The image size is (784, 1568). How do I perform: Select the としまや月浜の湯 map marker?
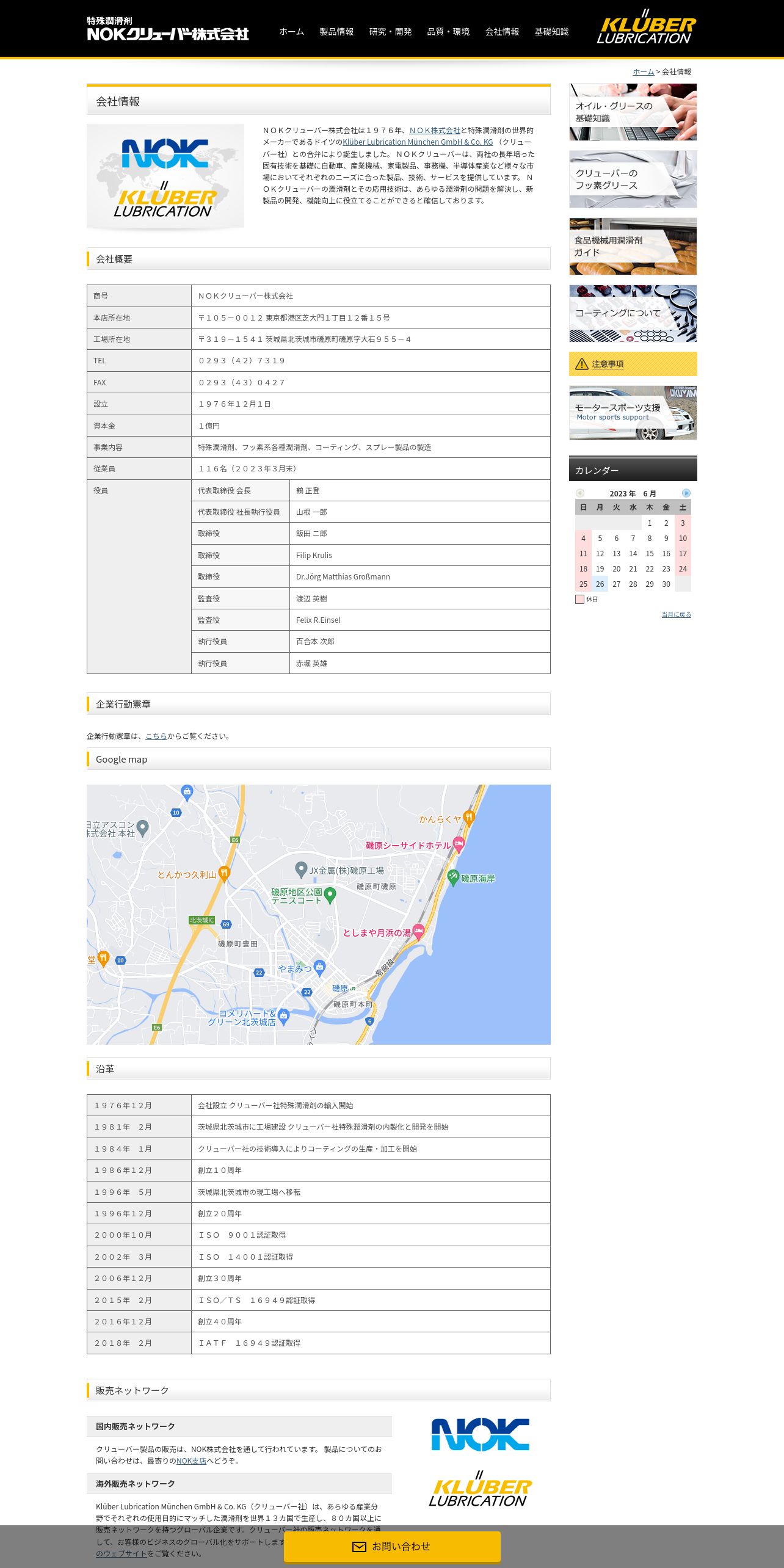tap(418, 931)
